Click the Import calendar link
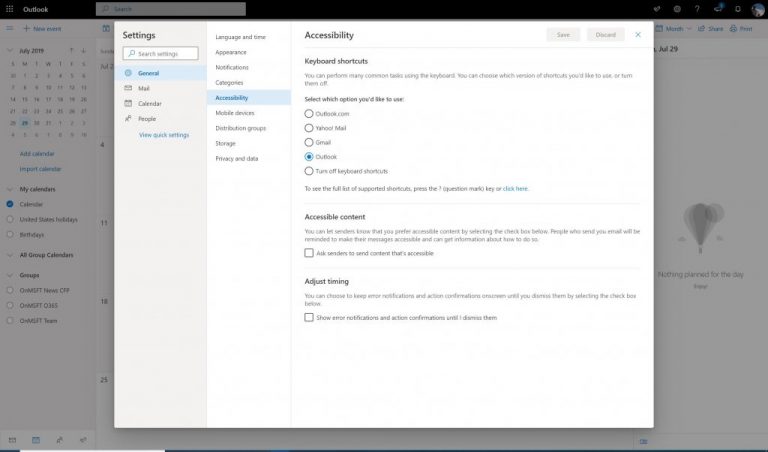Screen dimensions: 768x452 pyautogui.click(x=40, y=169)
